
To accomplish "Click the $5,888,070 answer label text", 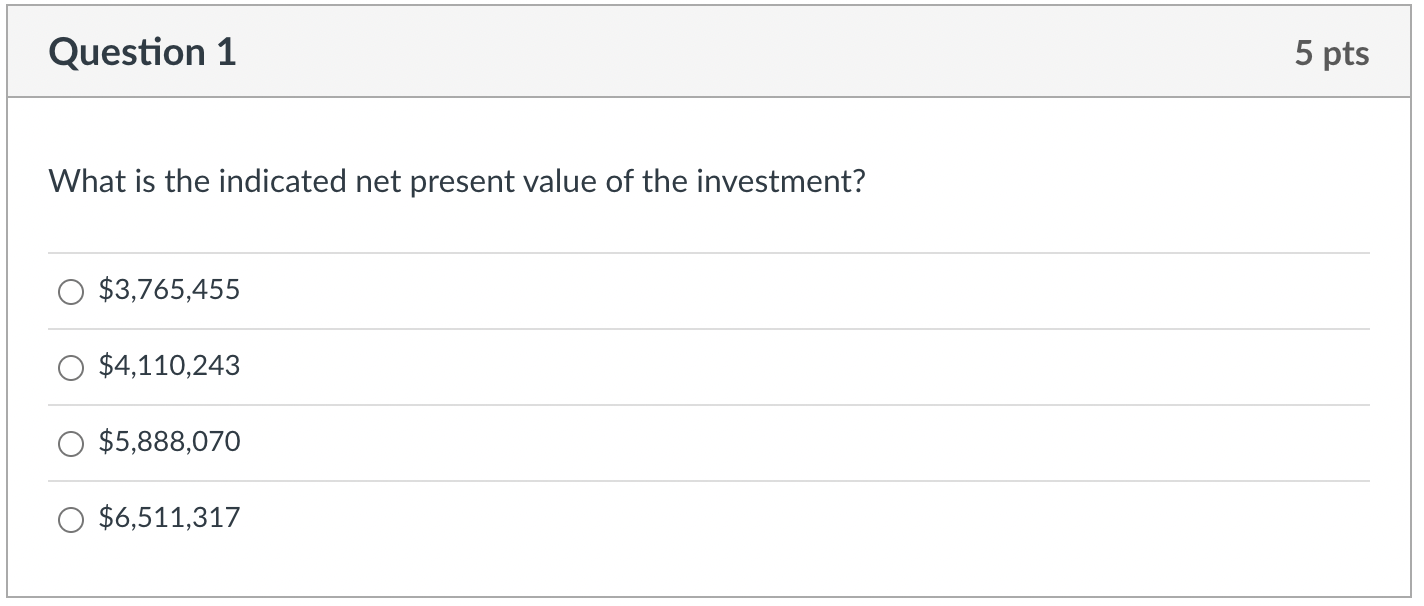I will pyautogui.click(x=168, y=441).
